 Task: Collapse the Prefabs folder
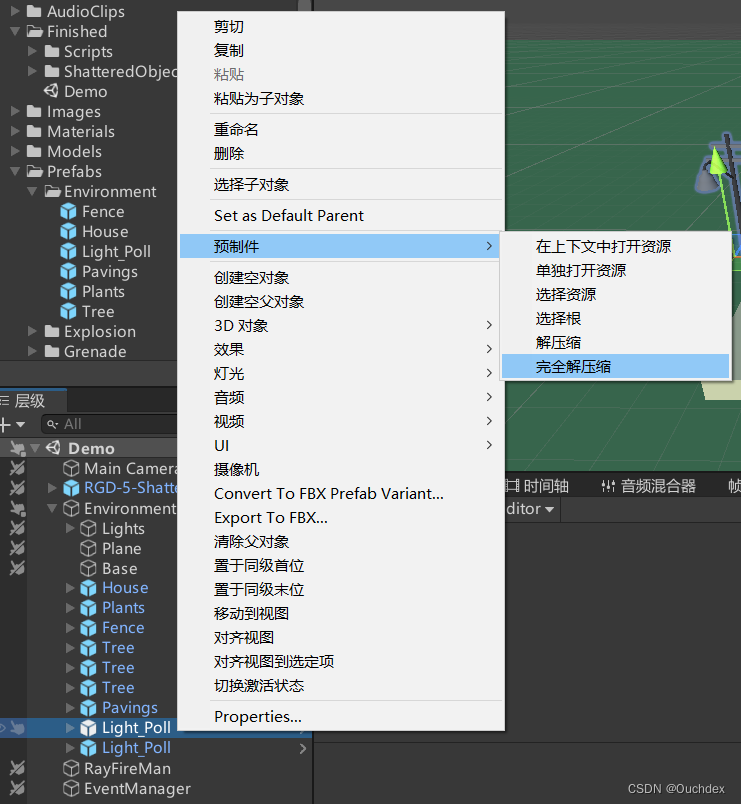(x=15, y=171)
